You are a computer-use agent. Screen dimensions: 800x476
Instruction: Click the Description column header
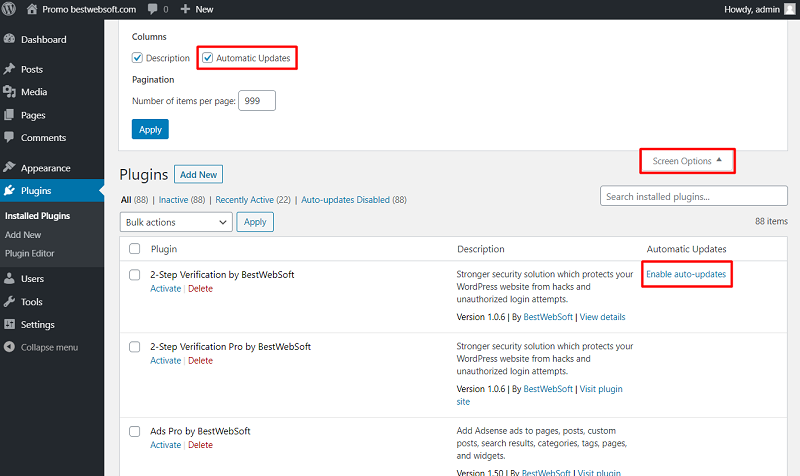(481, 249)
